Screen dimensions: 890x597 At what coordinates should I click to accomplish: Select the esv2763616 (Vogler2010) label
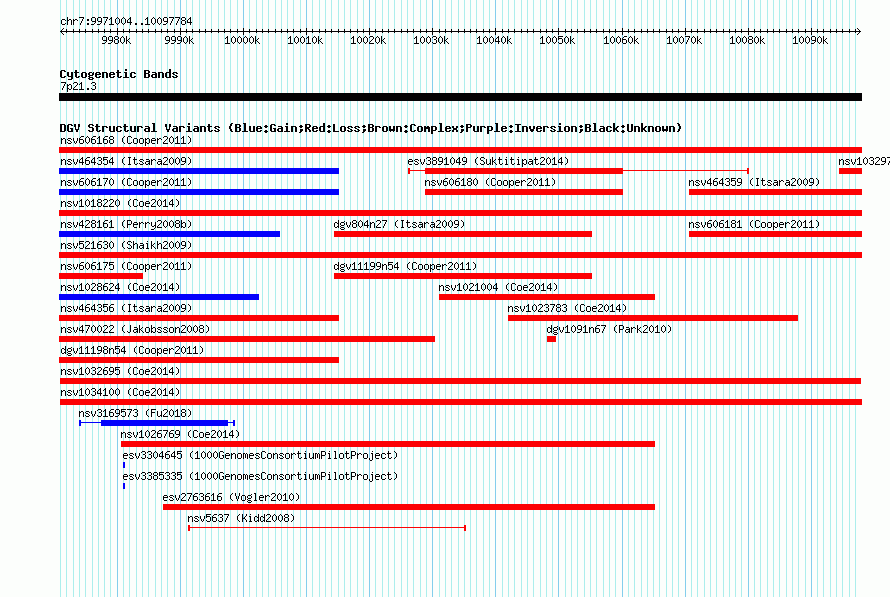coord(231,497)
